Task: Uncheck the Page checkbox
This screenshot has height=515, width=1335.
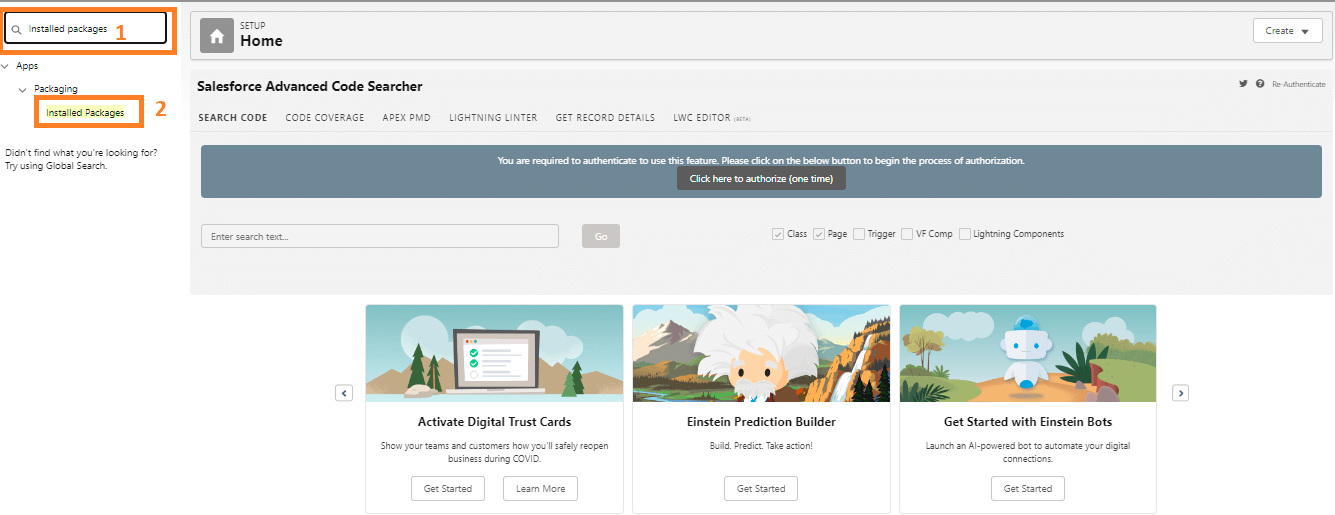Action: [x=818, y=234]
